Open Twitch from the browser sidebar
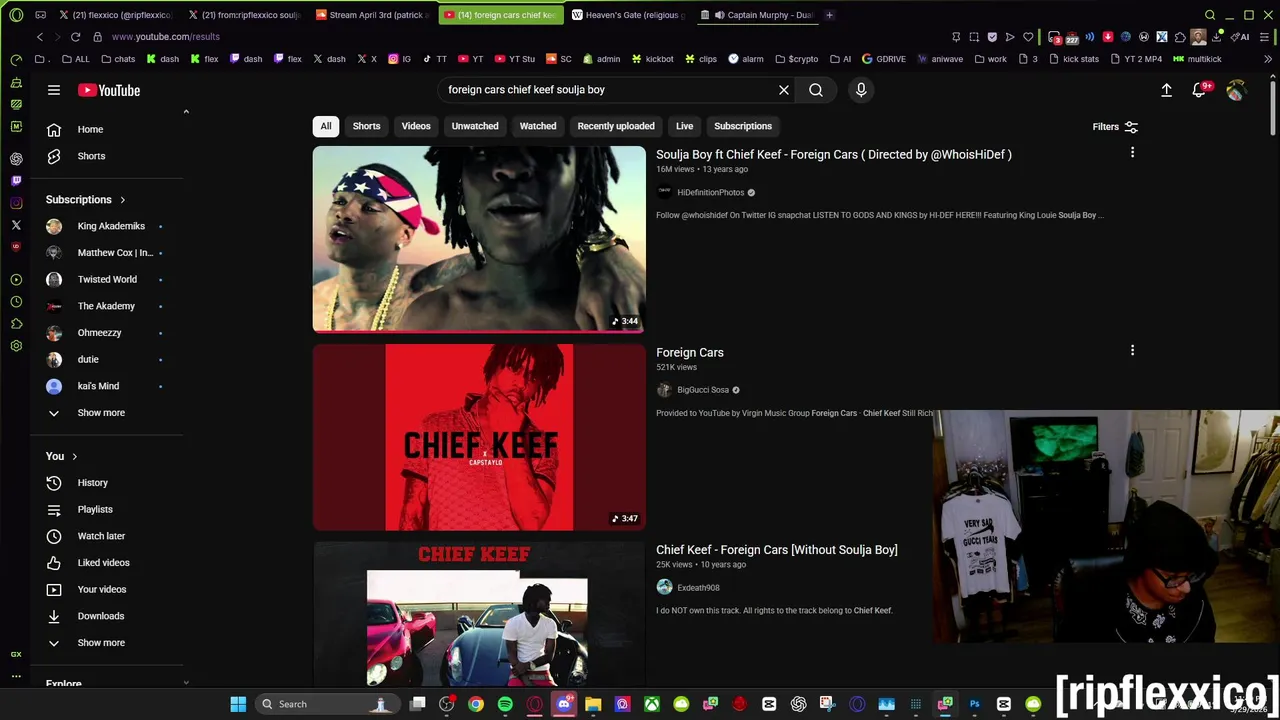1280x720 pixels. pyautogui.click(x=16, y=181)
